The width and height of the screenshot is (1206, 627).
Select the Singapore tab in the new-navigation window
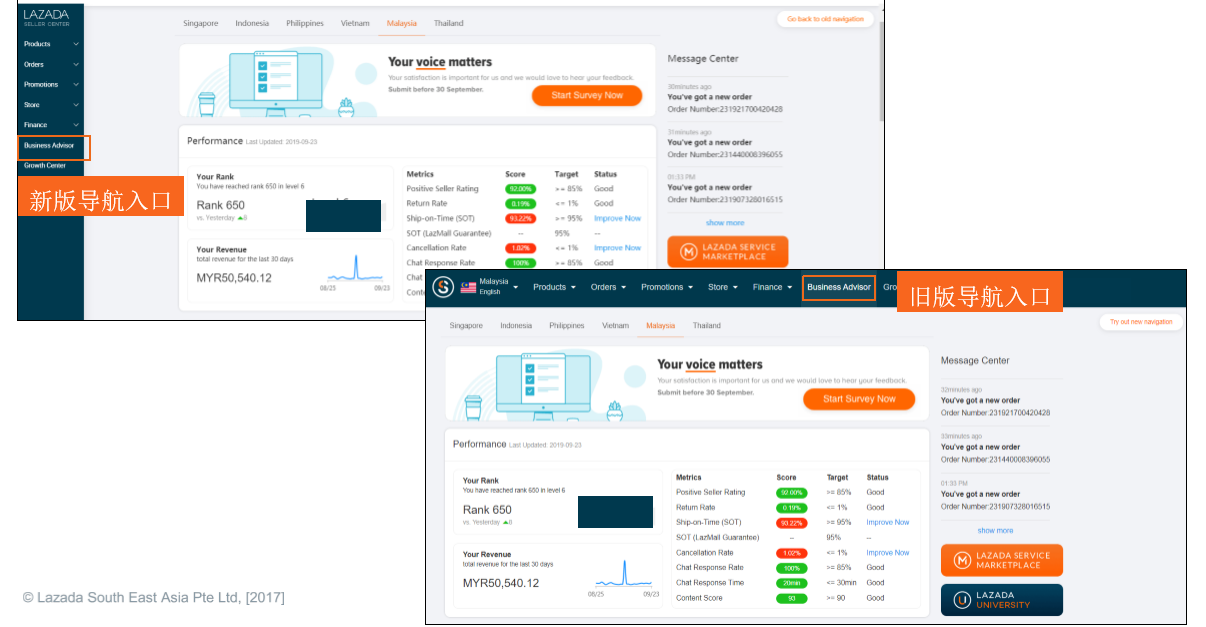pyautogui.click(x=200, y=23)
